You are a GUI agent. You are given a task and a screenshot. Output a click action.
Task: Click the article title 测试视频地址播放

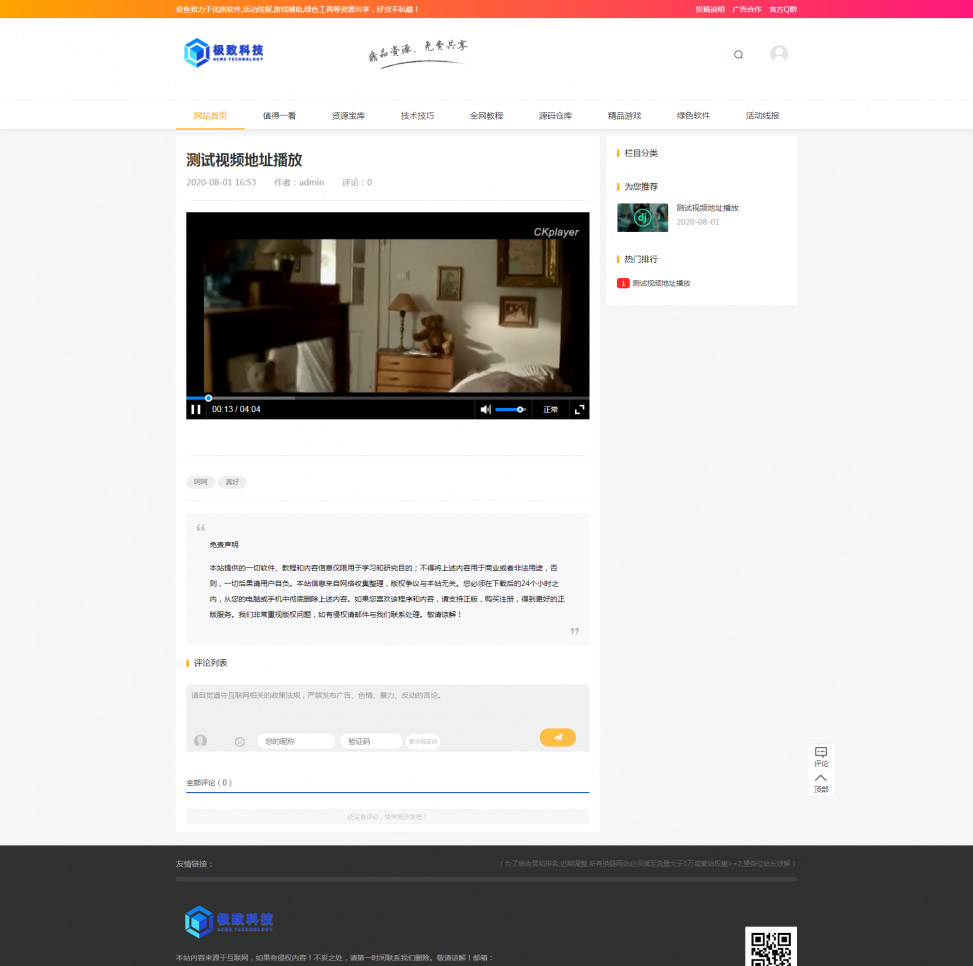(x=244, y=160)
